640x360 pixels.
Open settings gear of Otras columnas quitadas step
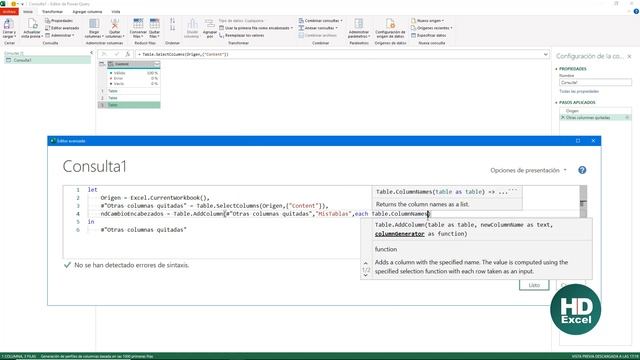[x=627, y=118]
